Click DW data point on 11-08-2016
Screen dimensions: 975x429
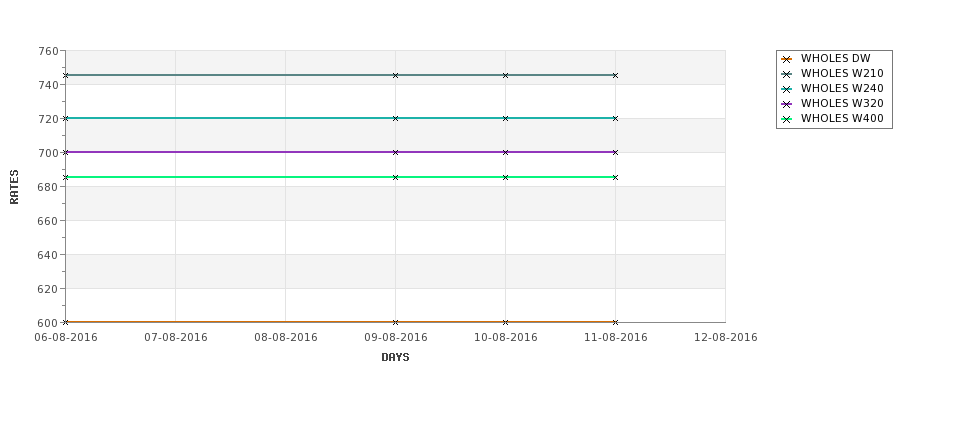pyautogui.click(x=616, y=322)
